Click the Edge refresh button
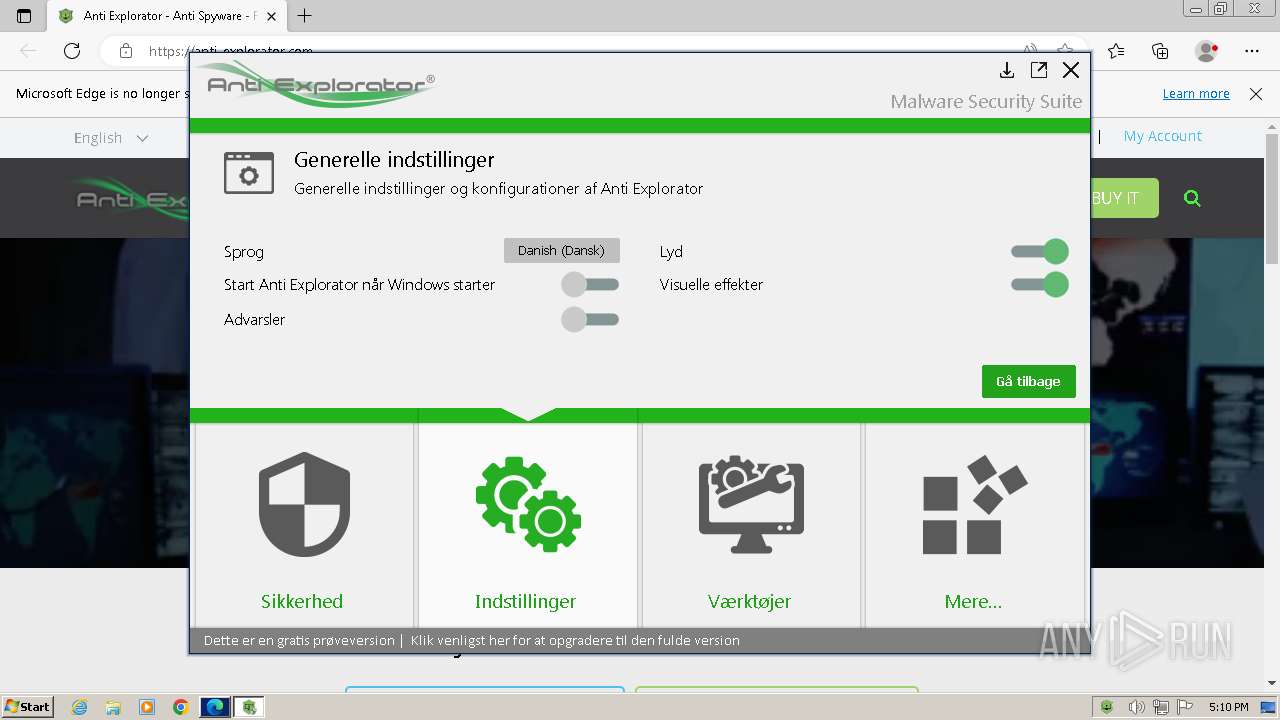 pos(72,51)
